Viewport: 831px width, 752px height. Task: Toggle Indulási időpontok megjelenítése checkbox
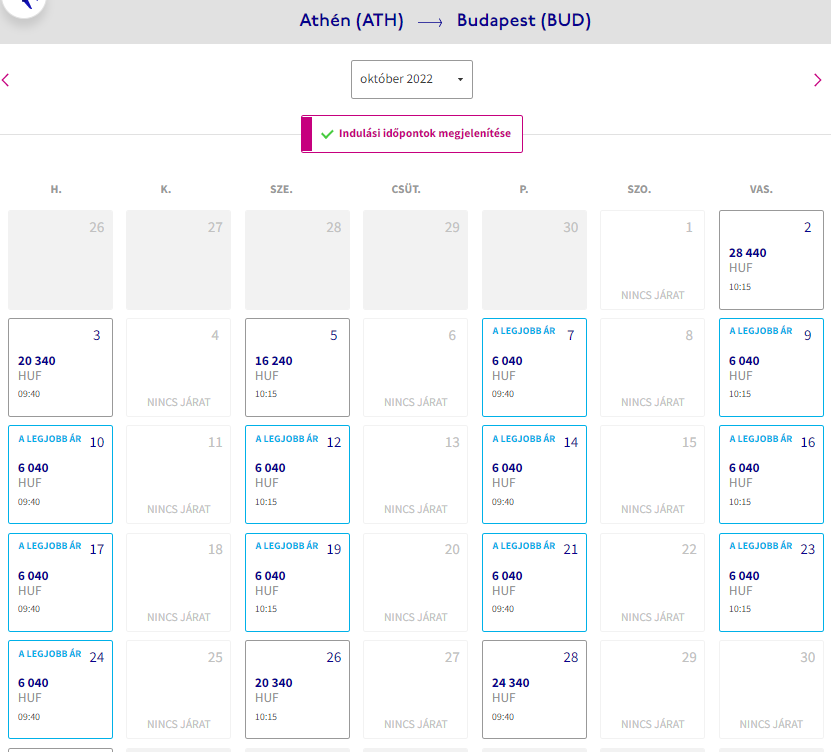tap(412, 134)
